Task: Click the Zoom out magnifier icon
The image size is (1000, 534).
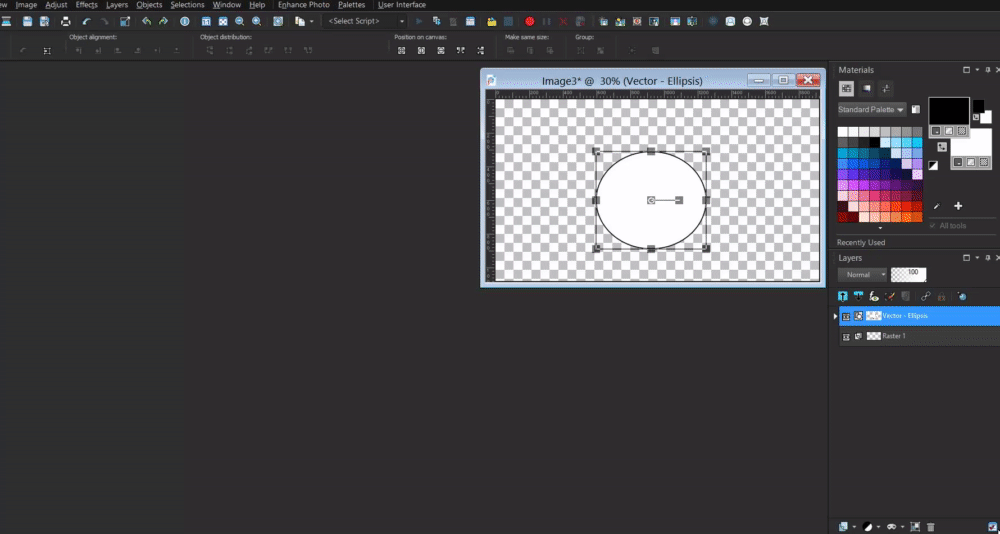Action: pos(240,21)
